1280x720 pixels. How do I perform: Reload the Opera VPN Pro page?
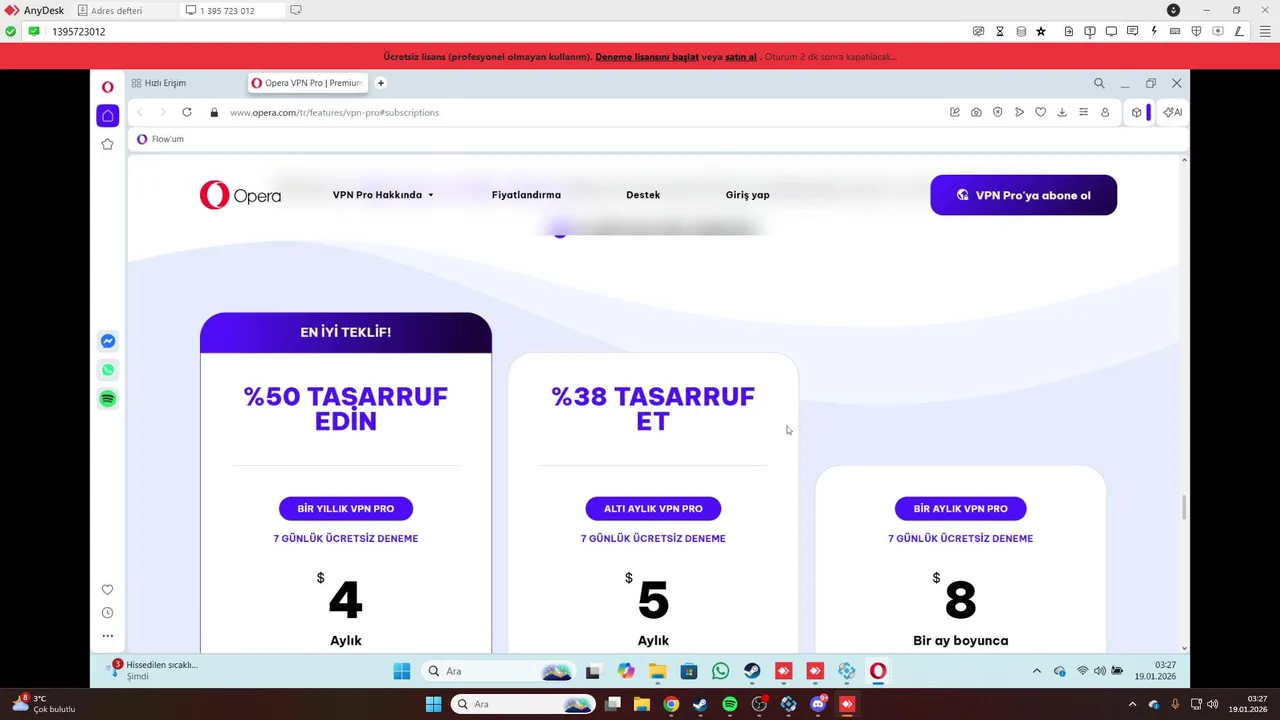[x=187, y=112]
